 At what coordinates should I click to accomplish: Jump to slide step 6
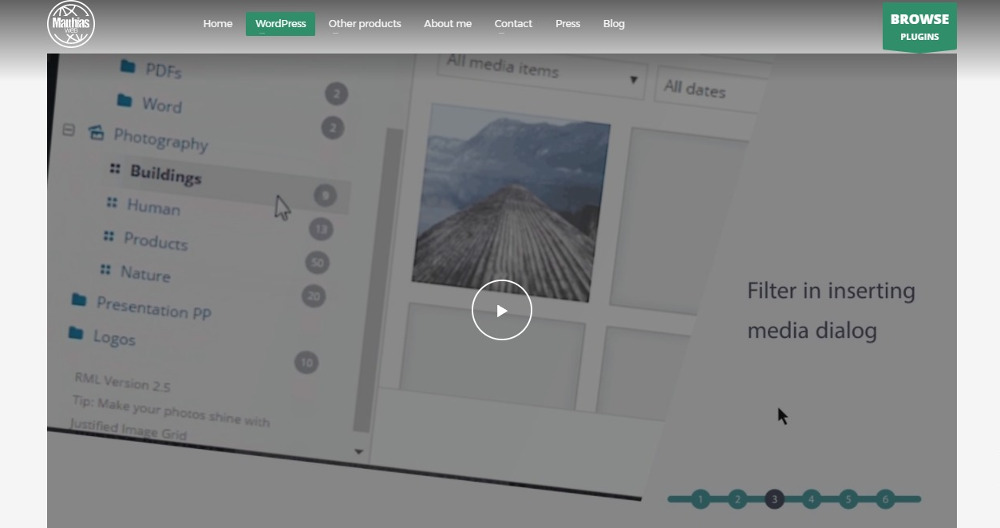[x=885, y=499]
